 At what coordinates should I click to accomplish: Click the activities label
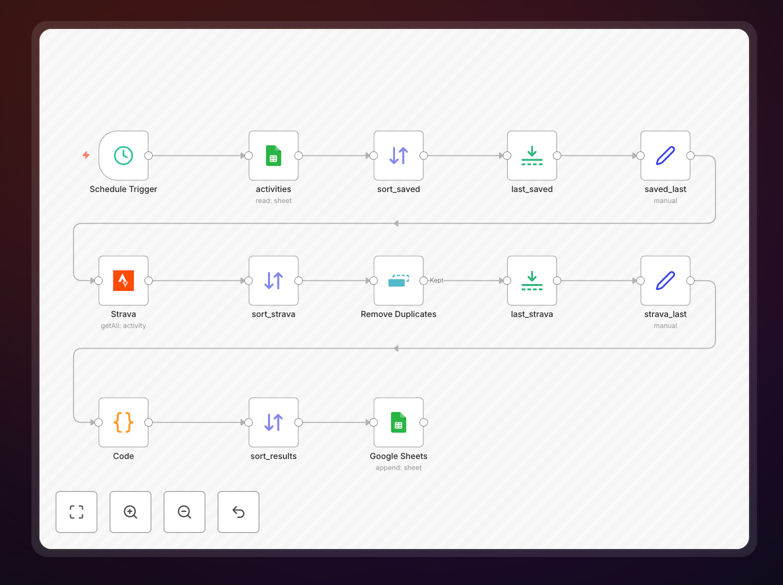coord(274,189)
